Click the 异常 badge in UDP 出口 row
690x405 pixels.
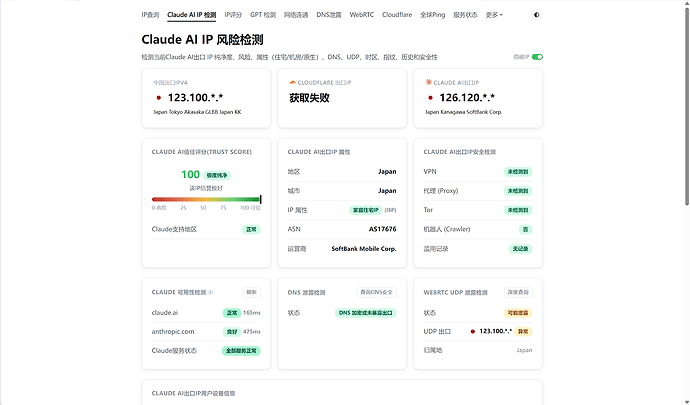coord(523,331)
